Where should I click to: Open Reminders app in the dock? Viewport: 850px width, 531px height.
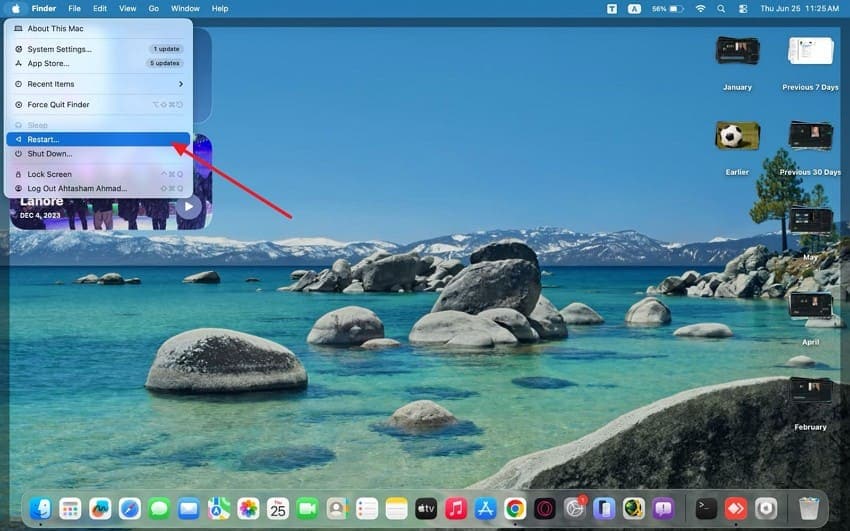click(367, 509)
